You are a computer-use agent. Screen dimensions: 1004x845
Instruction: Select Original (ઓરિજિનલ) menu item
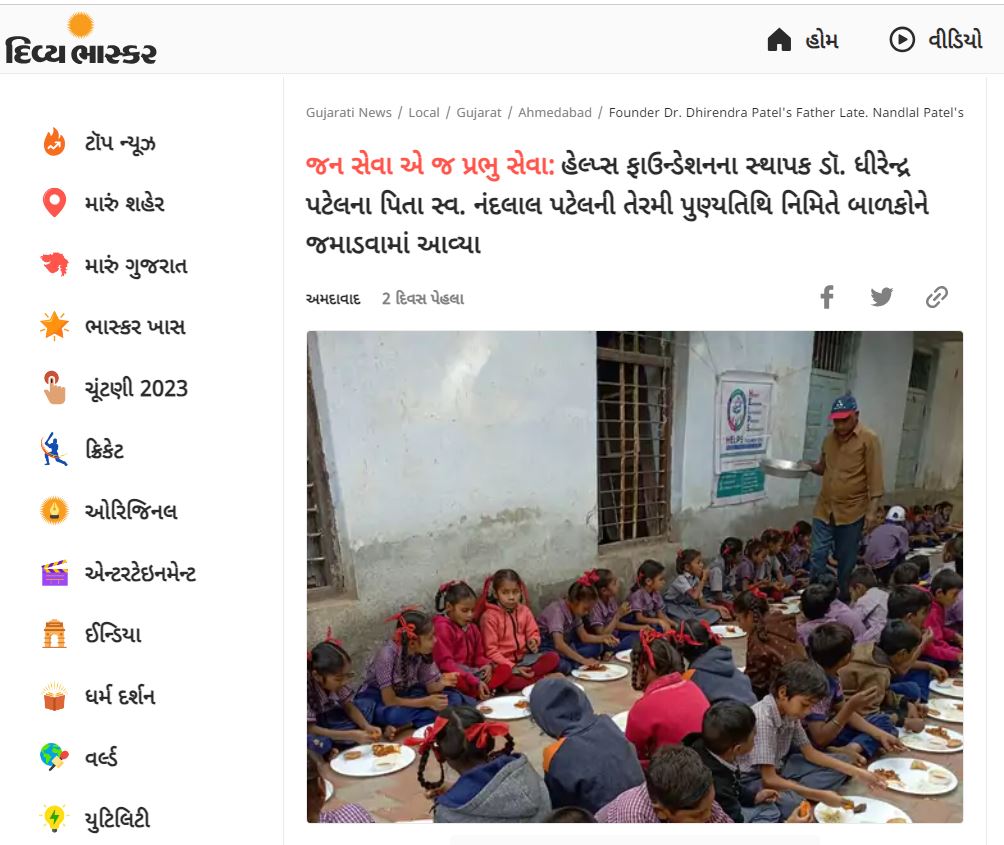pyautogui.click(x=108, y=511)
